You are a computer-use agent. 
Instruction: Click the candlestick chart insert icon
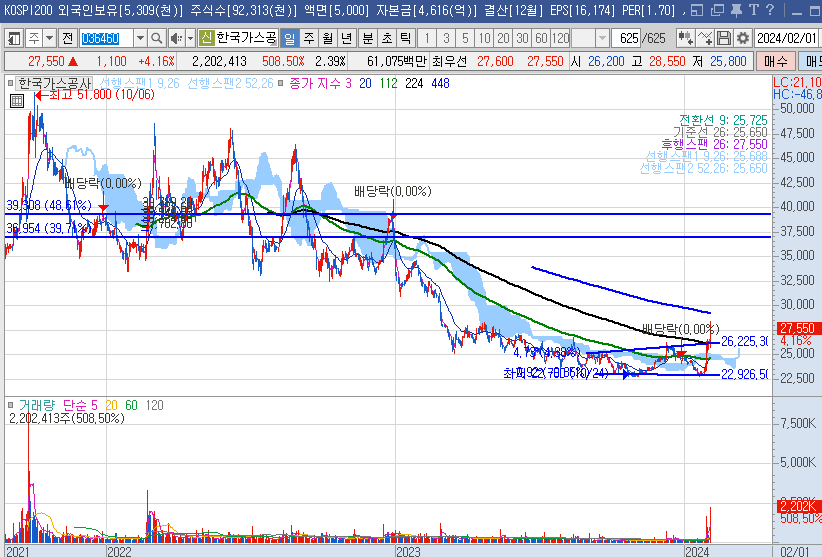pyautogui.click(x=685, y=38)
